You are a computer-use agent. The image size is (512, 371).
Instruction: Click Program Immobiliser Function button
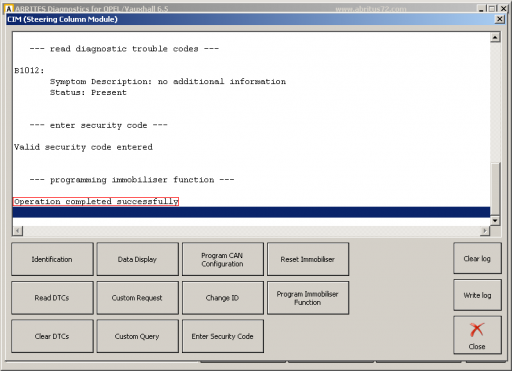click(308, 298)
